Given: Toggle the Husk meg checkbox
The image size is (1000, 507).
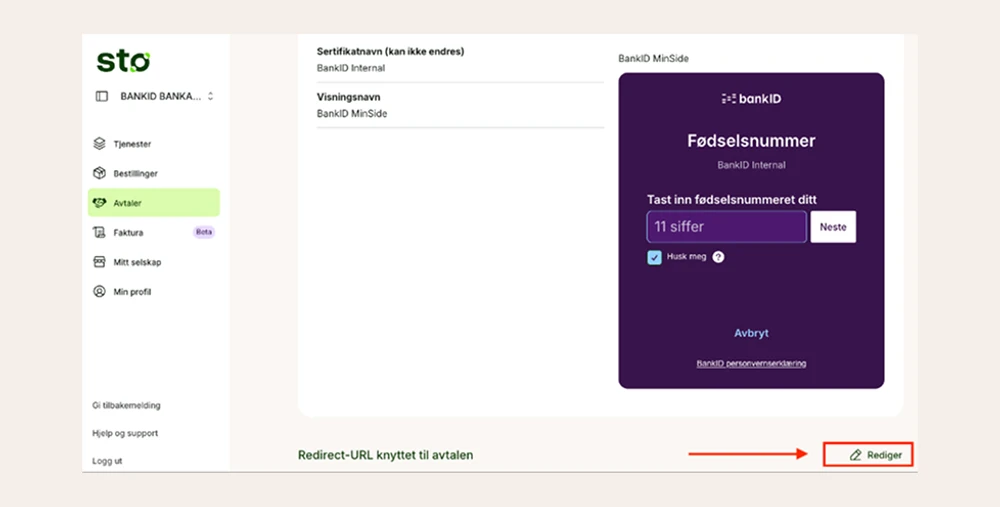Looking at the screenshot, I should click(654, 257).
